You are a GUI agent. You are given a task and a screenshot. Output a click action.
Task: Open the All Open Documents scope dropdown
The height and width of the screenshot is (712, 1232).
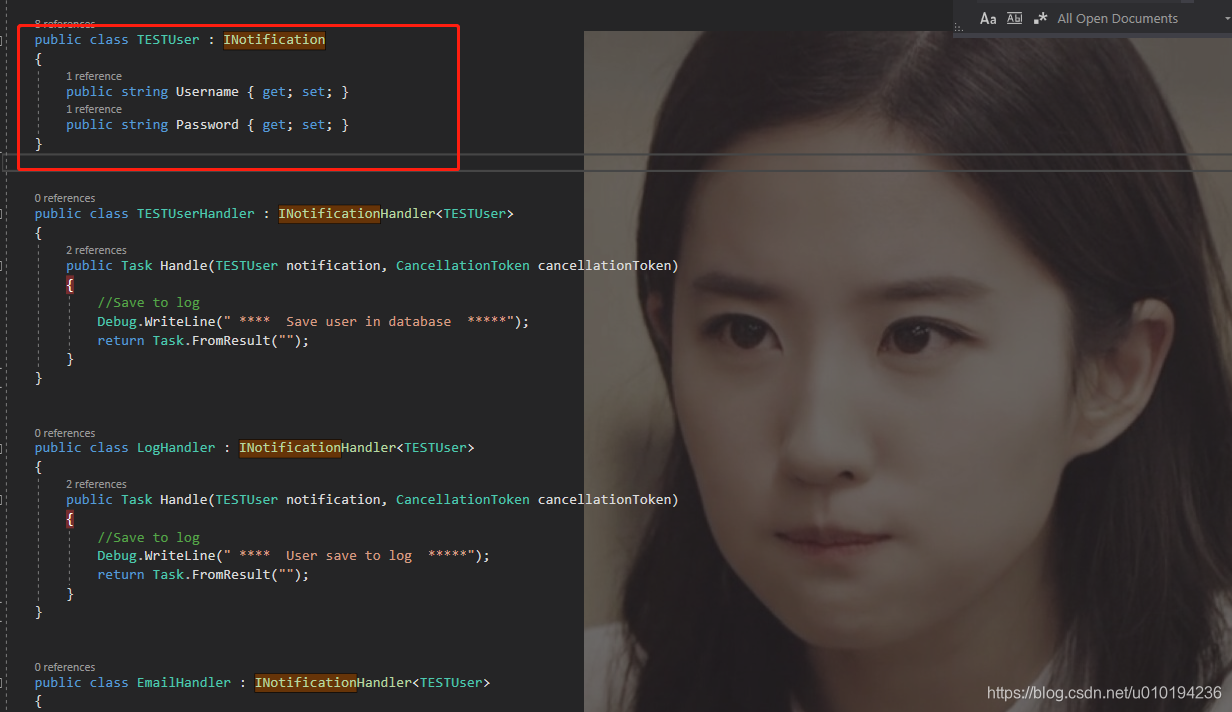[1143, 18]
